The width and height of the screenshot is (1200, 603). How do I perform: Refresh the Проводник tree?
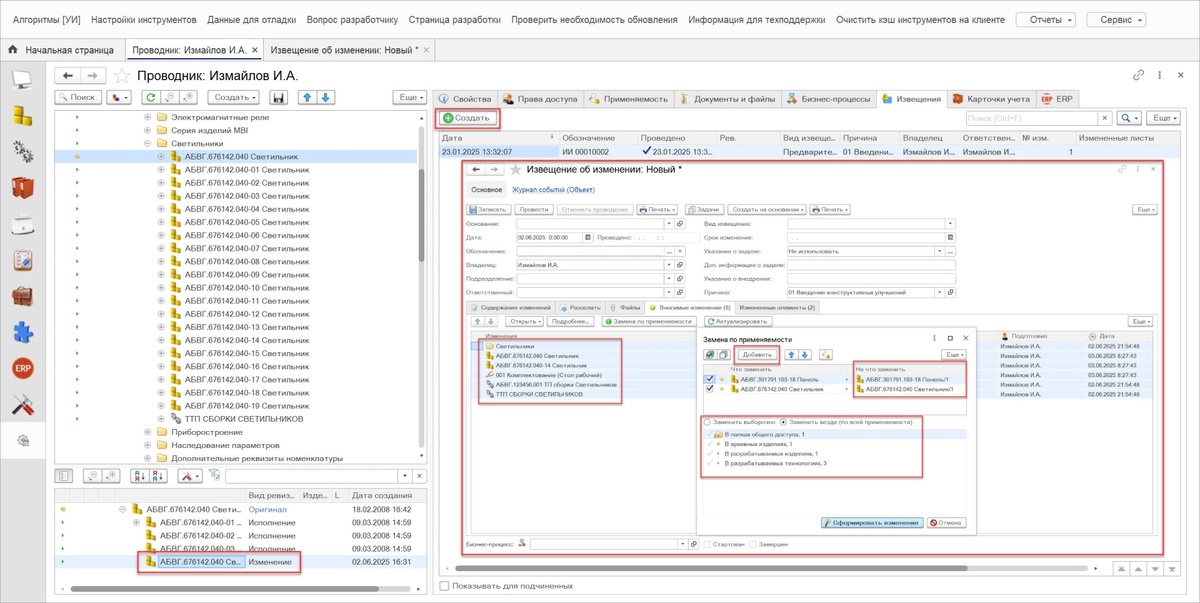coord(150,97)
